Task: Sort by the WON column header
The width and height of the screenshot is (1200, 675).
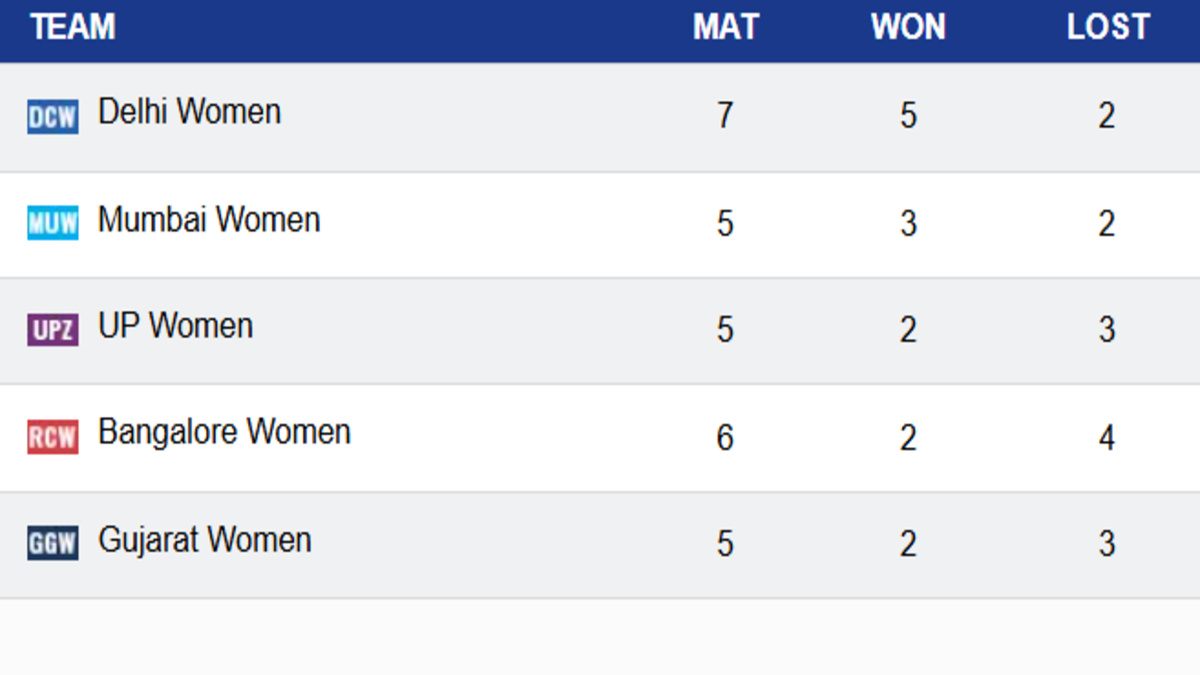Action: coord(908,27)
